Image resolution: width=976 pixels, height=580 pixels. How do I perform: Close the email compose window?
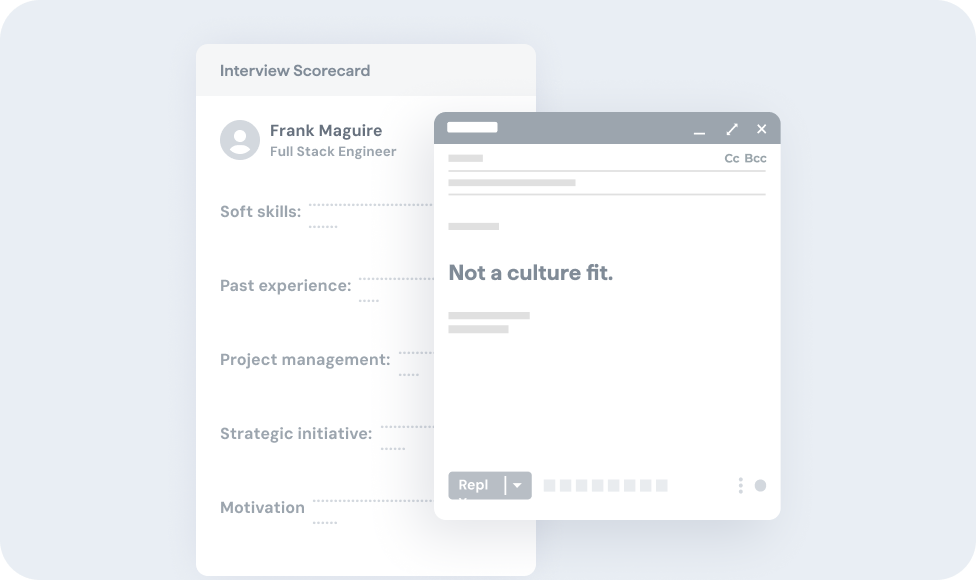762,129
